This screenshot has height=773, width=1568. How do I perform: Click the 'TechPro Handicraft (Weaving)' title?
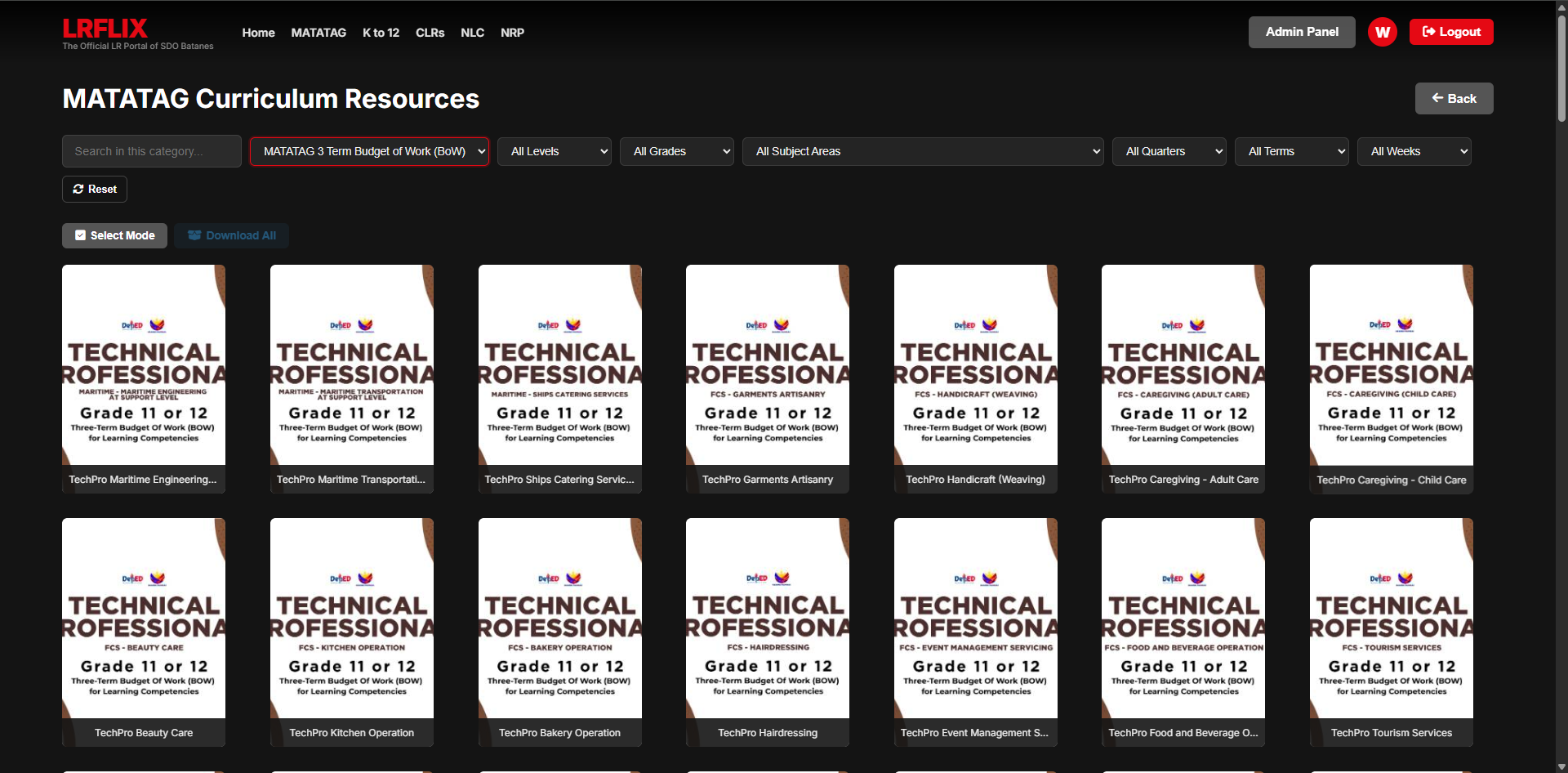pyautogui.click(x=976, y=480)
